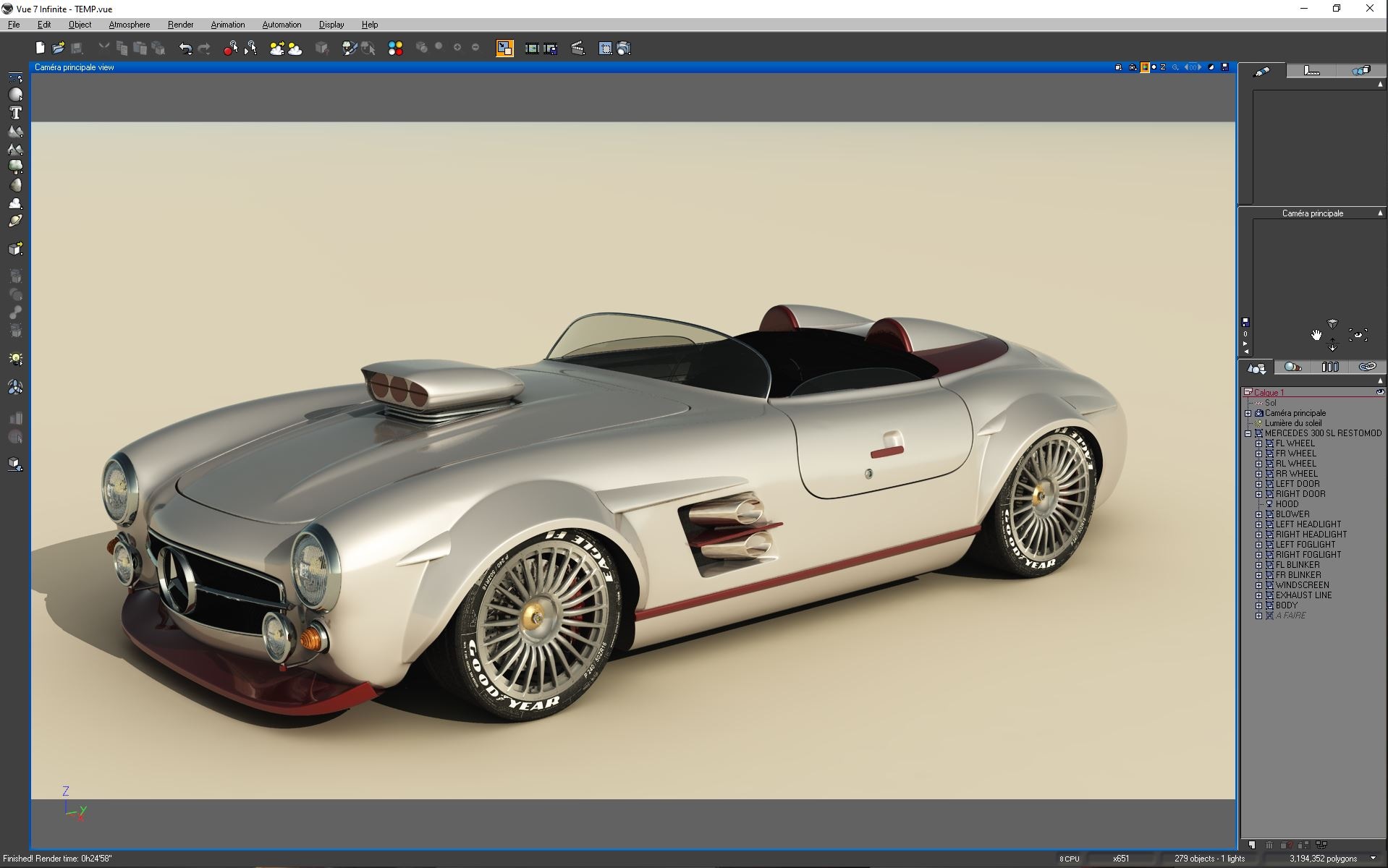Add a plant with the tree tool
The width and height of the screenshot is (1388, 868).
tap(15, 167)
